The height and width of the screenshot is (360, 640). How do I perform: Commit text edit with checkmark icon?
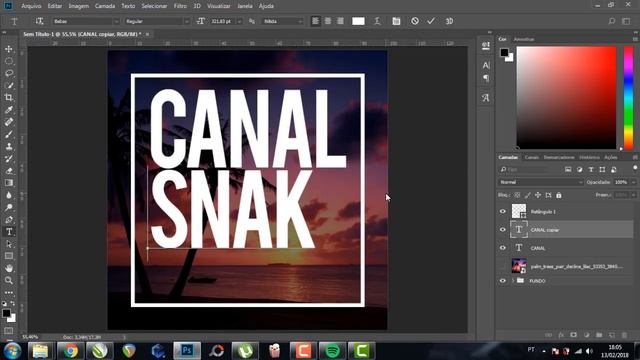coord(431,21)
